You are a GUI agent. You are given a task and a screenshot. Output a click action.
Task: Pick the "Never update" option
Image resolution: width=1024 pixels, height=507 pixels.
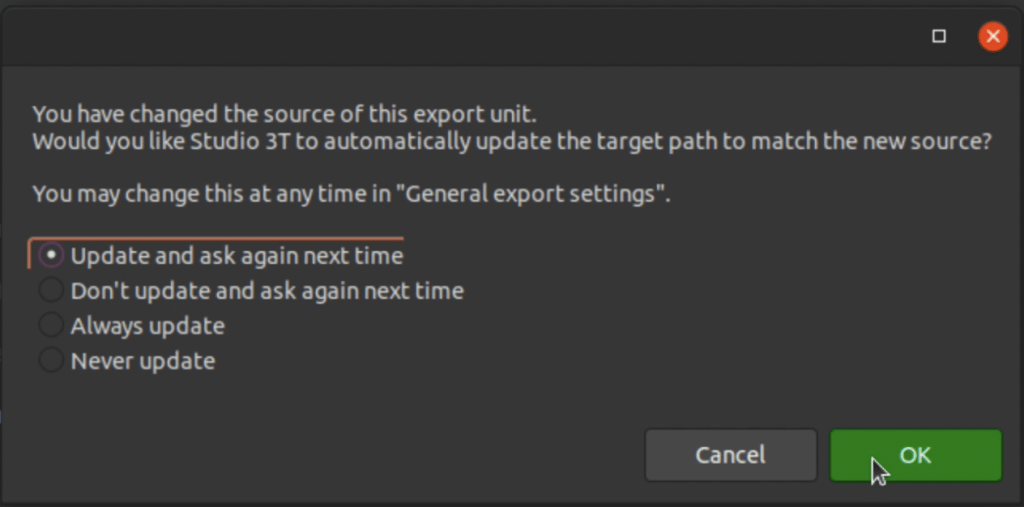pos(127,360)
